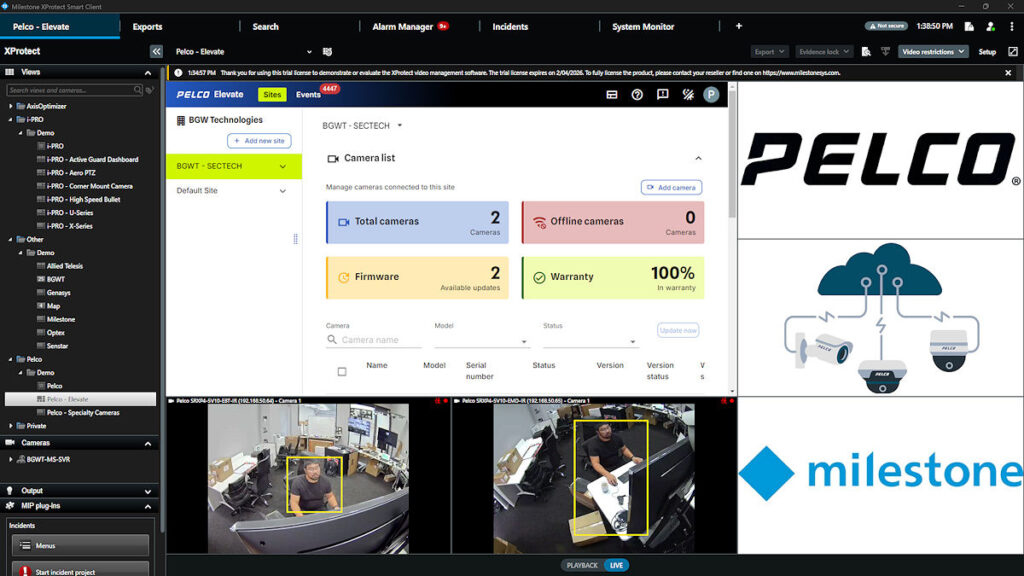Viewport: 1024px width, 576px height.
Task: Open the Video restrictions dropdown
Action: pos(934,51)
